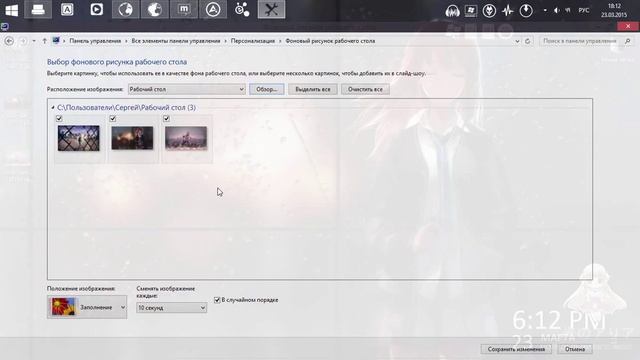Open the taskbar clock and date

[614, 10]
